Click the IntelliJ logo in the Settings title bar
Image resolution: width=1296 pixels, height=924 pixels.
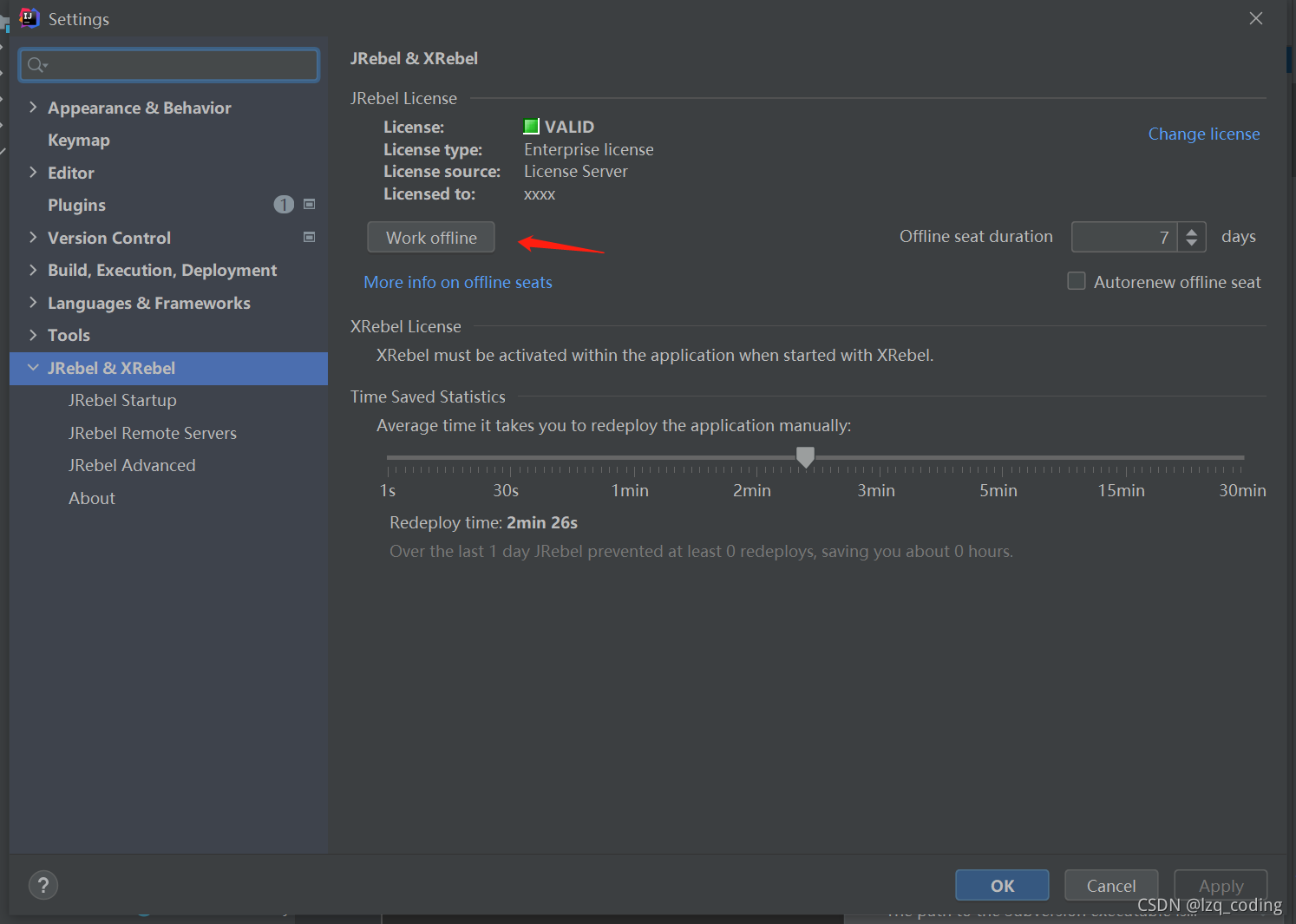(x=29, y=18)
